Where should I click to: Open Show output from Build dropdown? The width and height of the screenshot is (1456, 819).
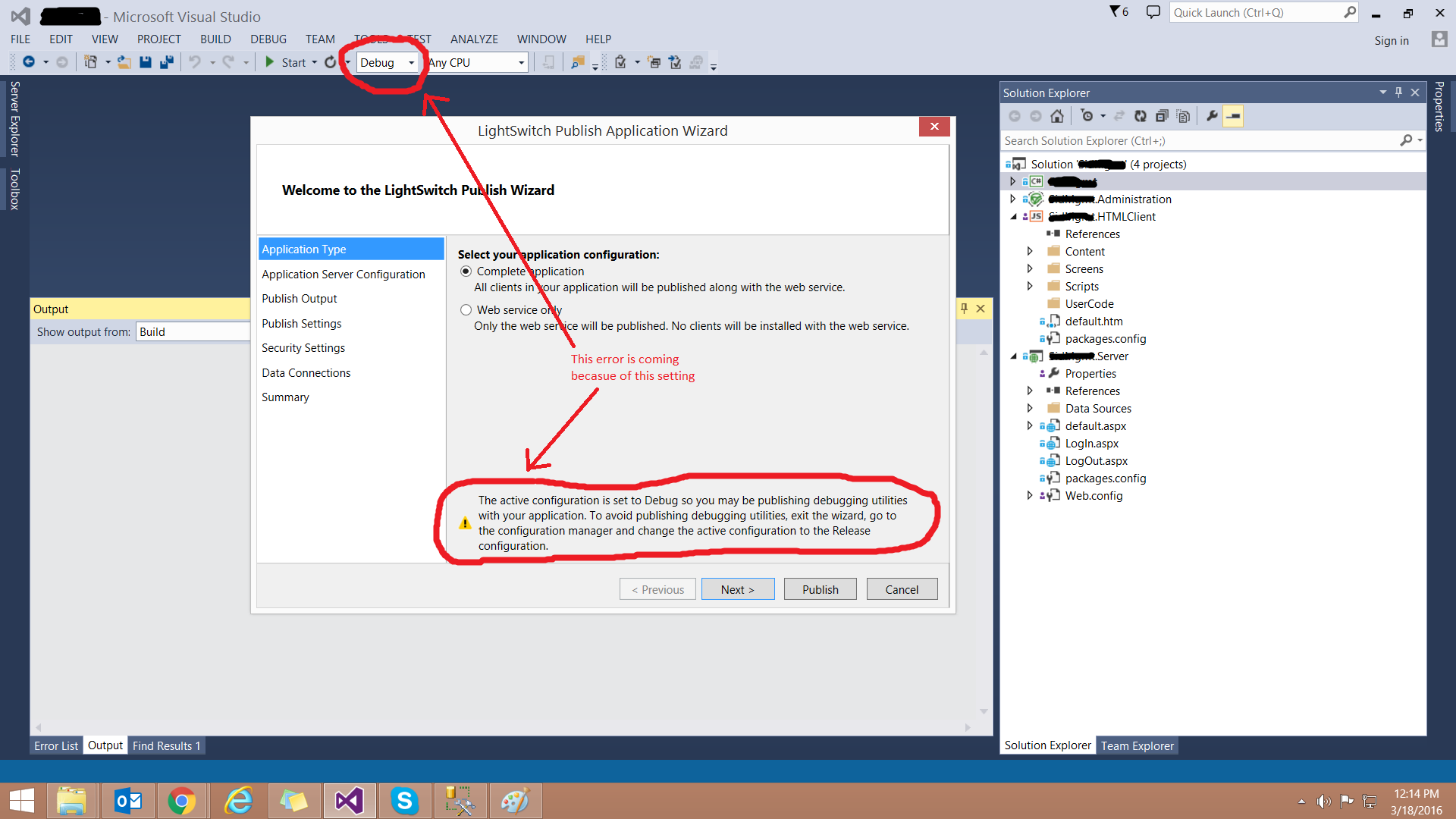coord(193,331)
